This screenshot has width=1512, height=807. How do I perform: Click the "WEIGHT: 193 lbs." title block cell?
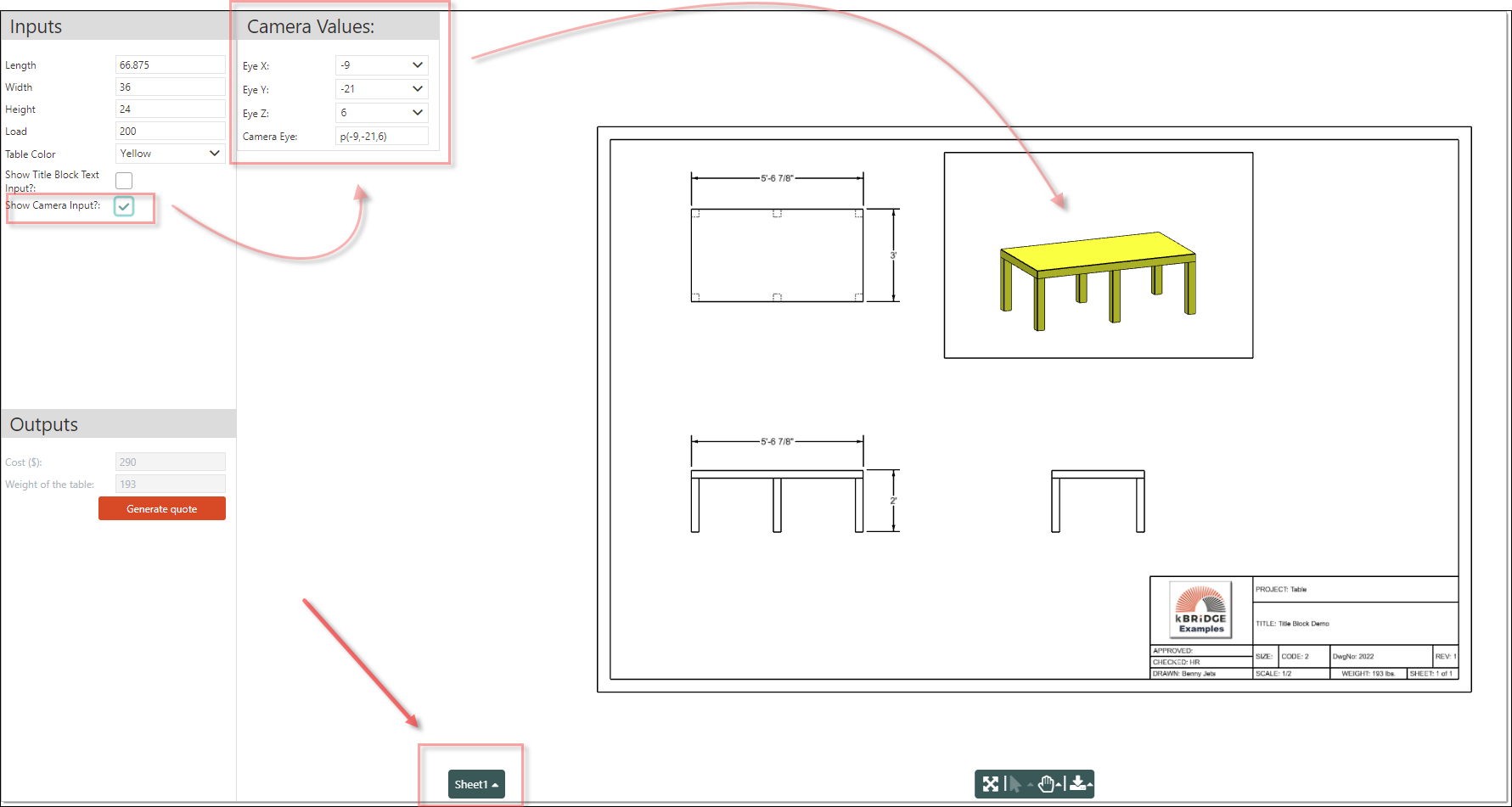(x=1368, y=674)
